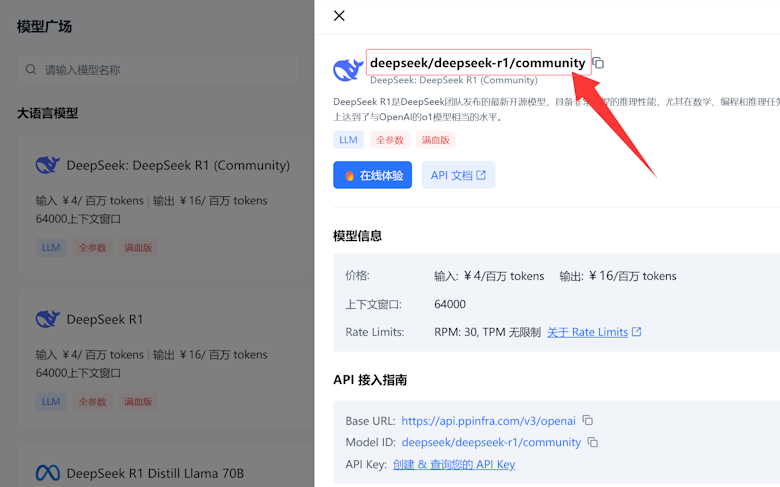The width and height of the screenshot is (780, 487).
Task: Open the DeepSeek R1 model card
Action: tap(166, 359)
